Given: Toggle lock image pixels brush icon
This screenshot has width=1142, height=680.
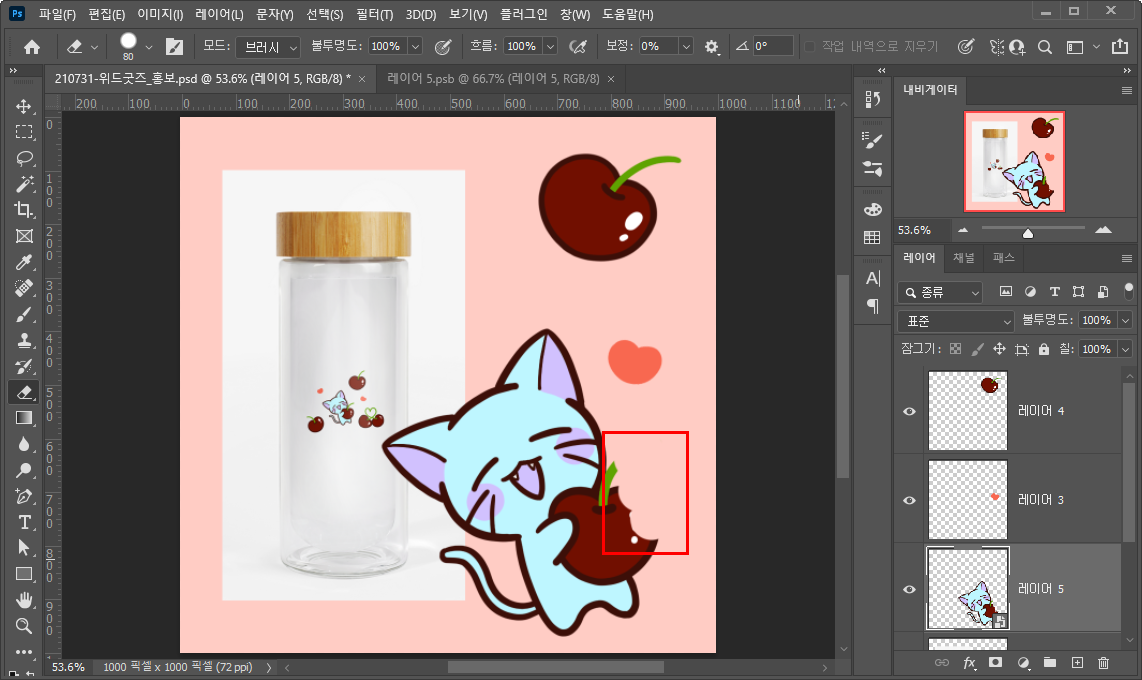Looking at the screenshot, I should point(977,349).
